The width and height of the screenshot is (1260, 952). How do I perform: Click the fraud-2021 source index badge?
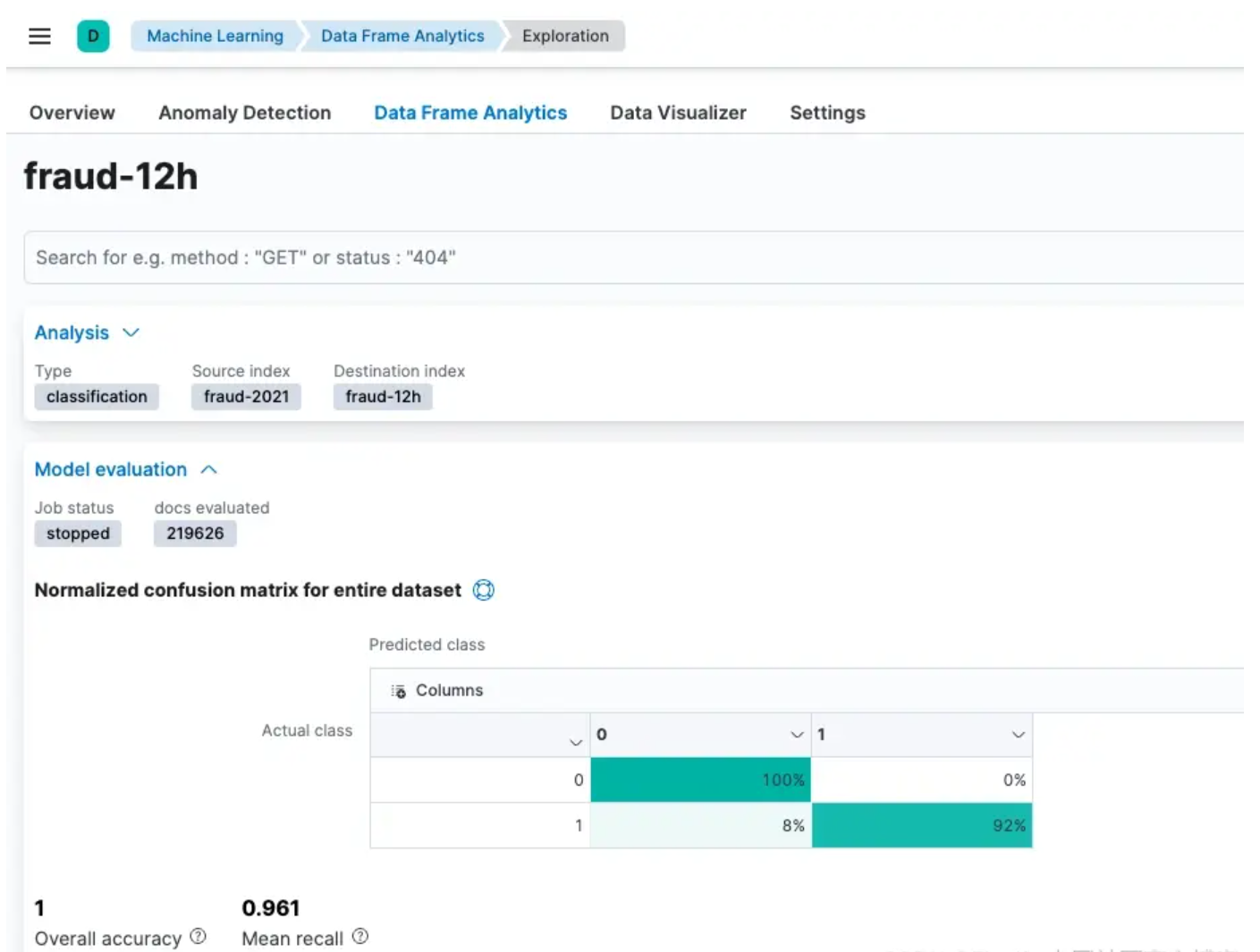246,397
